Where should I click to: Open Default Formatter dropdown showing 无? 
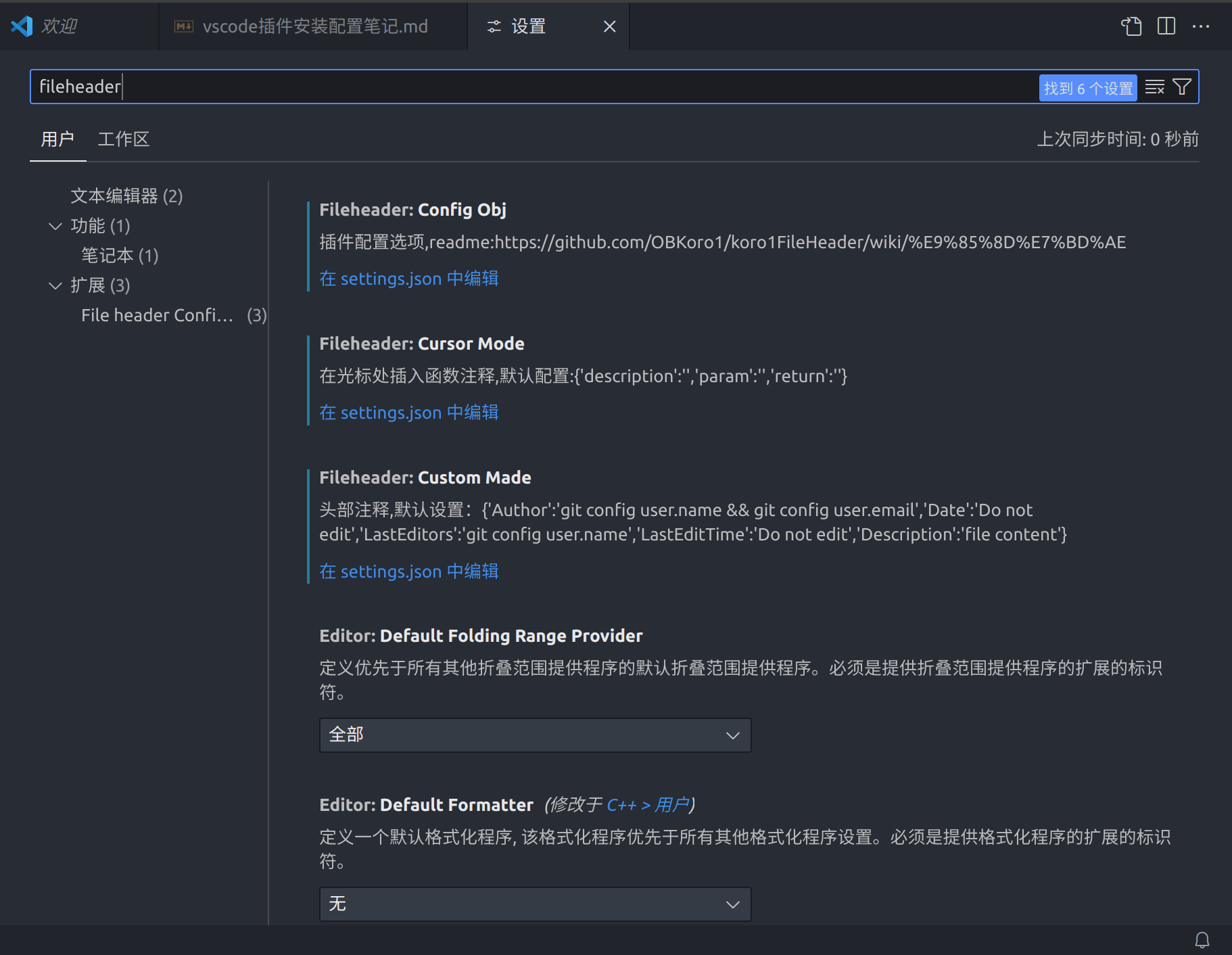[x=535, y=904]
